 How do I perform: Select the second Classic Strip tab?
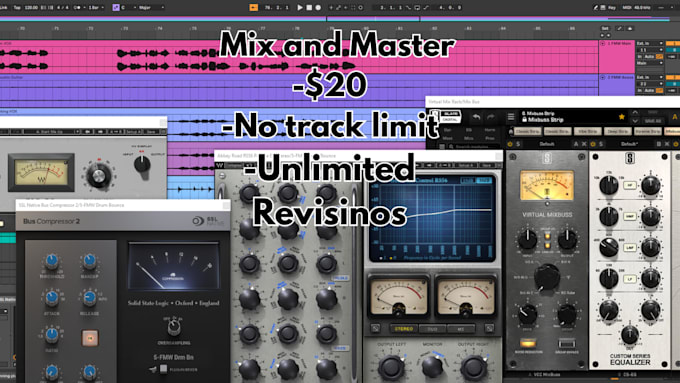557,131
